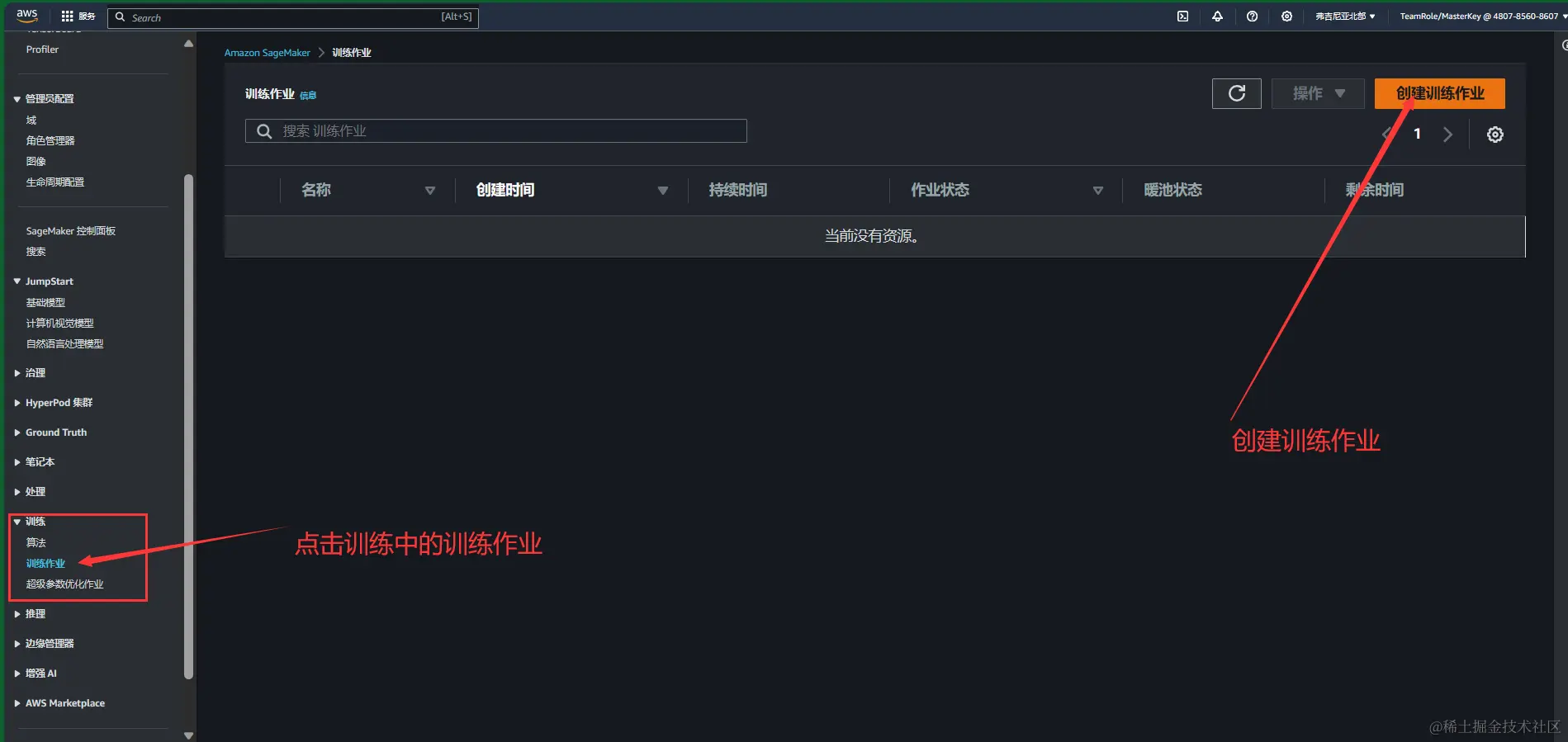
Task: Open the help question mark icon
Action: [1252, 17]
